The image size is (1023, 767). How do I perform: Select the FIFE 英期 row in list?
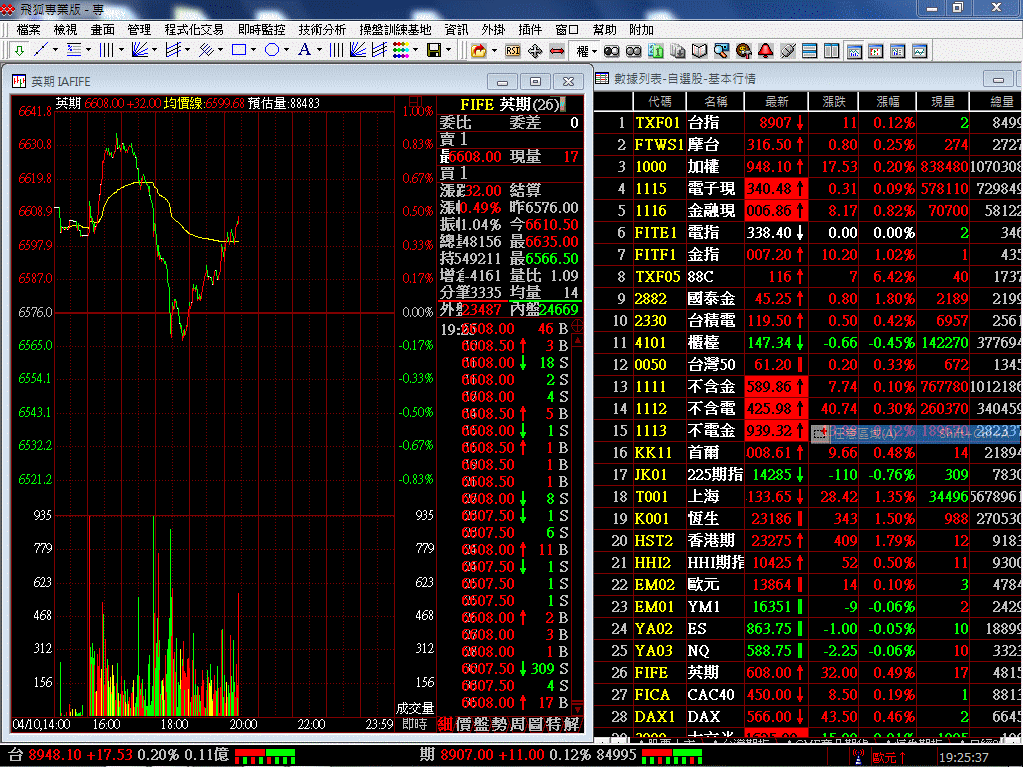click(x=808, y=672)
